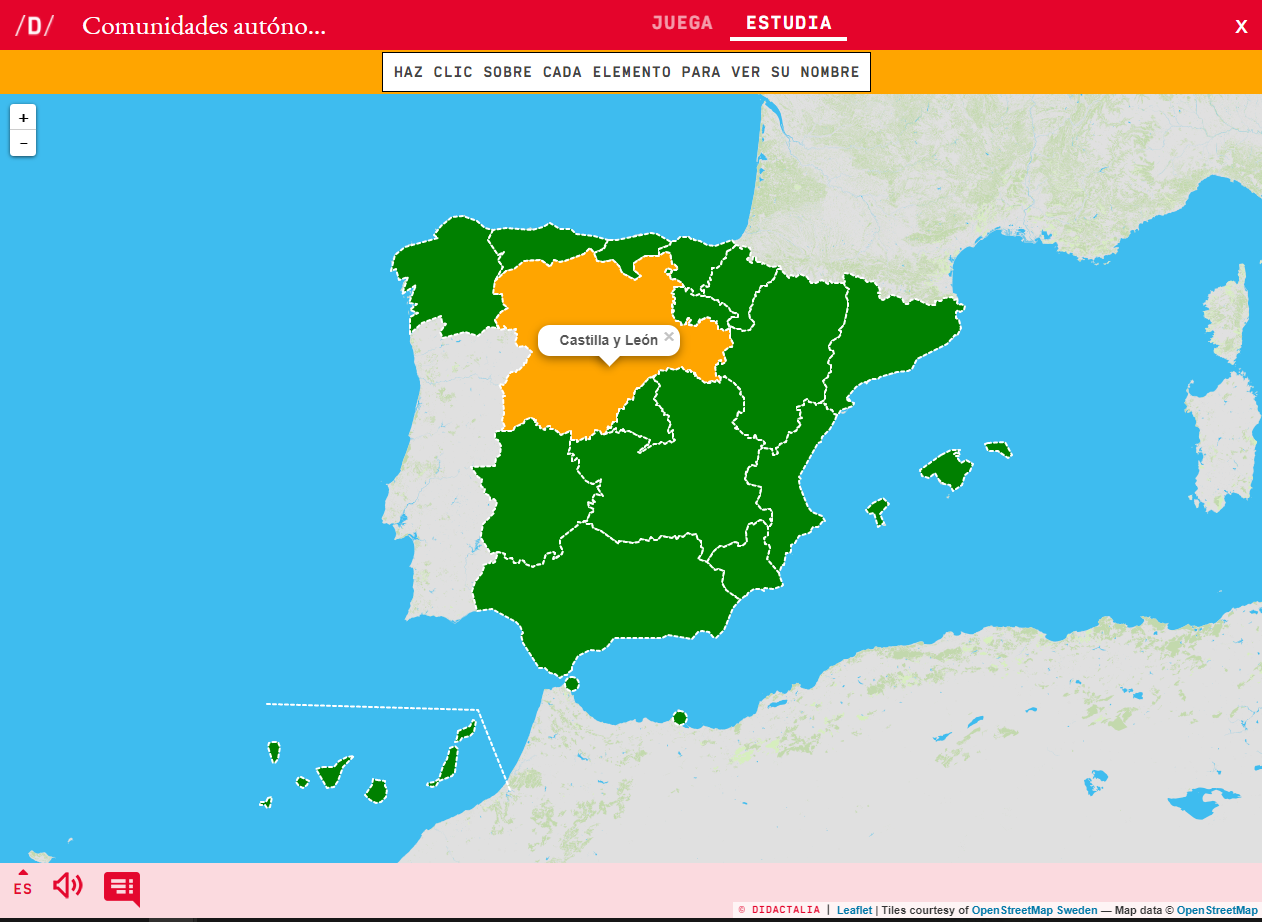Click the OpenStreetMap data attribution link
This screenshot has height=922, width=1262.
point(1216,910)
